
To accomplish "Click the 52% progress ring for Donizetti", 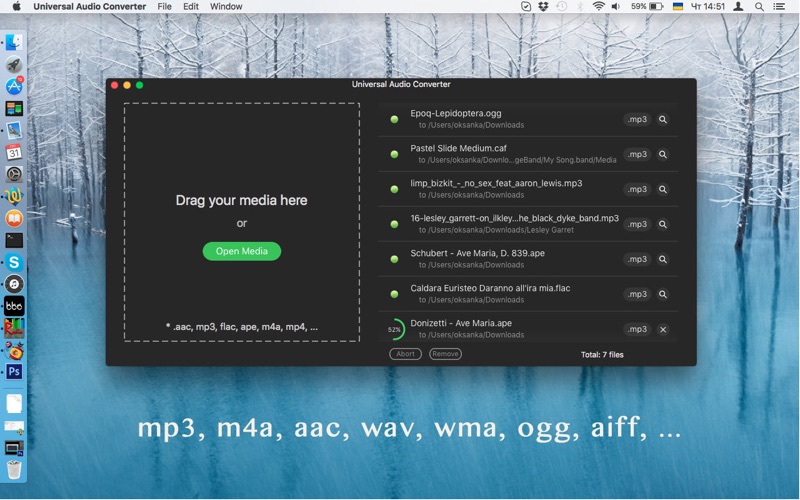I will (x=394, y=329).
